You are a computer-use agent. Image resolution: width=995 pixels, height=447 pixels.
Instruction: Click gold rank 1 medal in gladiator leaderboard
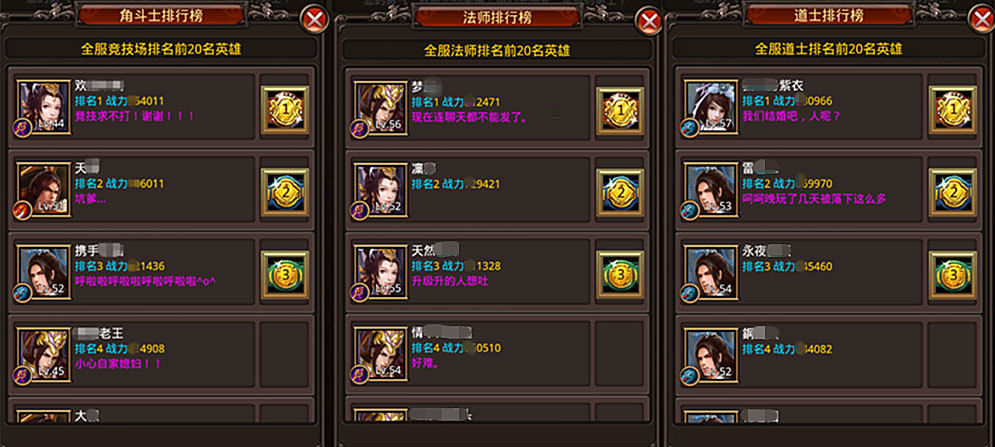click(285, 110)
